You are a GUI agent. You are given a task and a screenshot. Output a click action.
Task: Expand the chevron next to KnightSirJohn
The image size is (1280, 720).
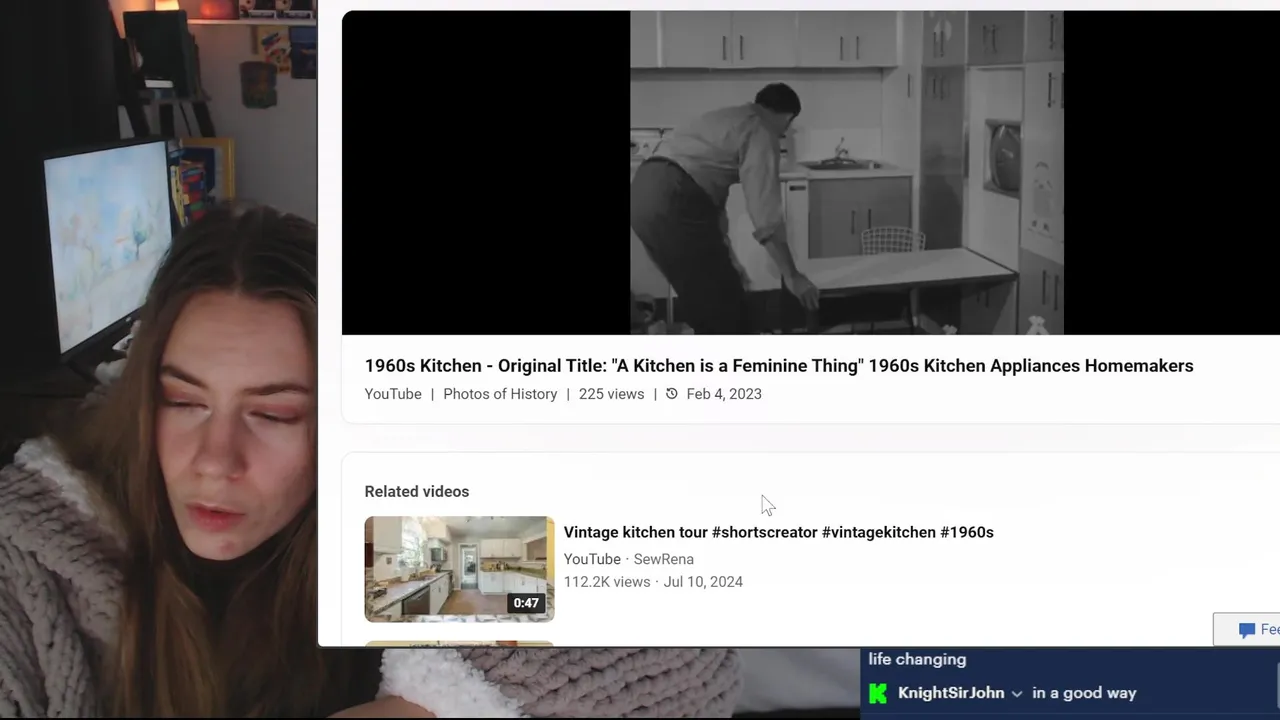tap(1017, 694)
